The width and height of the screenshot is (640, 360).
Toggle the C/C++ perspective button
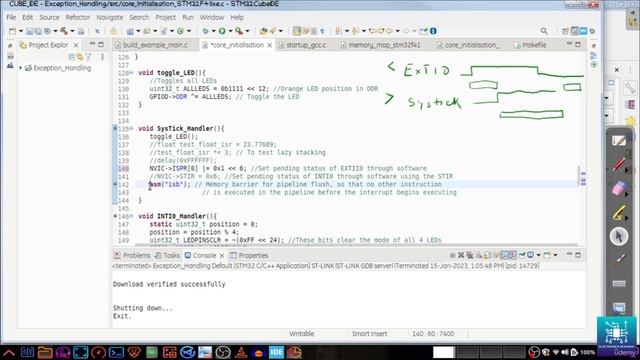[574, 31]
